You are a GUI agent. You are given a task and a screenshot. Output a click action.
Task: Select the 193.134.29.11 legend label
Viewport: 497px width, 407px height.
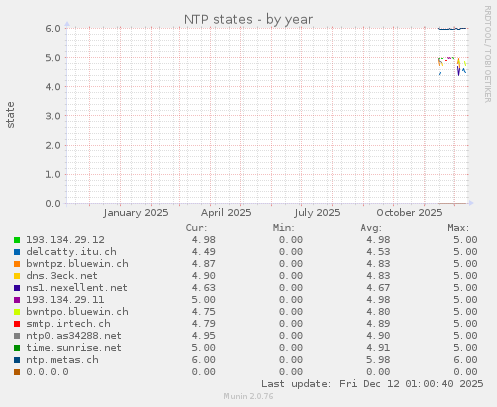click(65, 300)
